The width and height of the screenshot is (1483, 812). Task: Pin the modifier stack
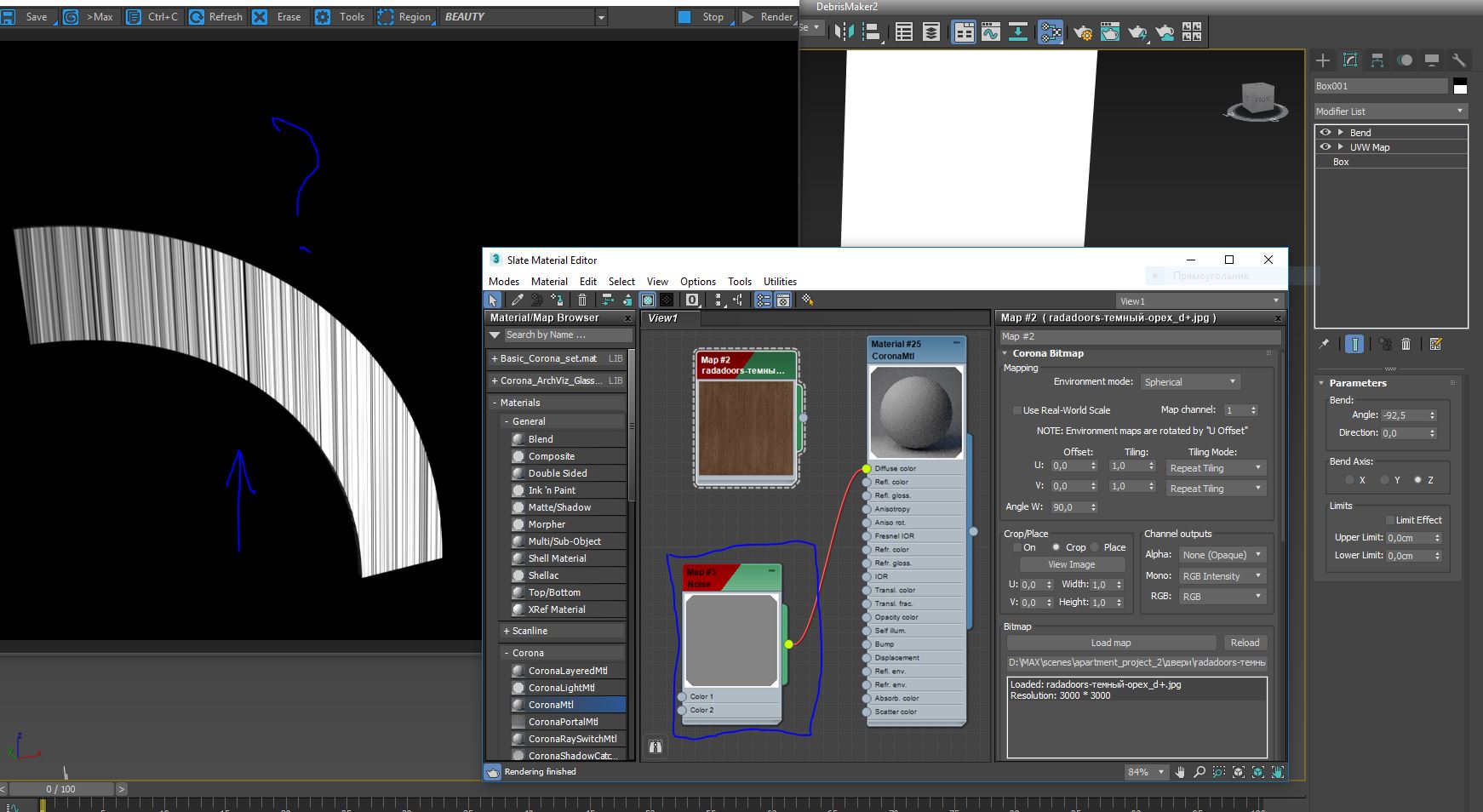coord(1324,344)
